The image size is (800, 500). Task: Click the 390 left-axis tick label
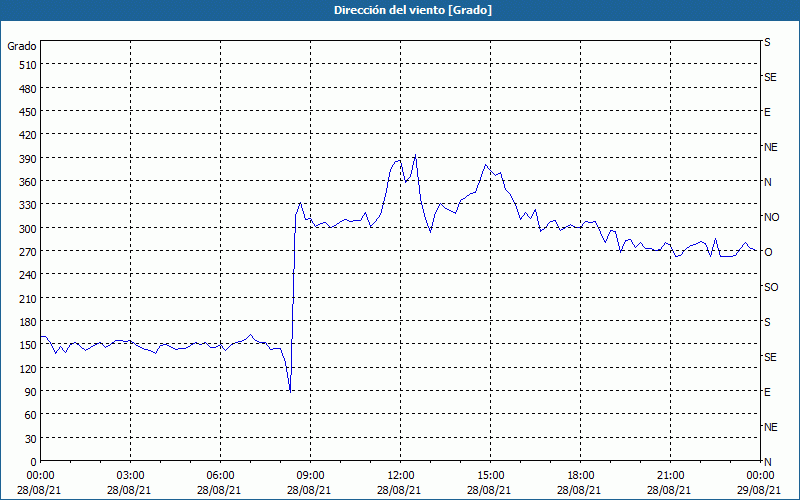tap(28, 159)
